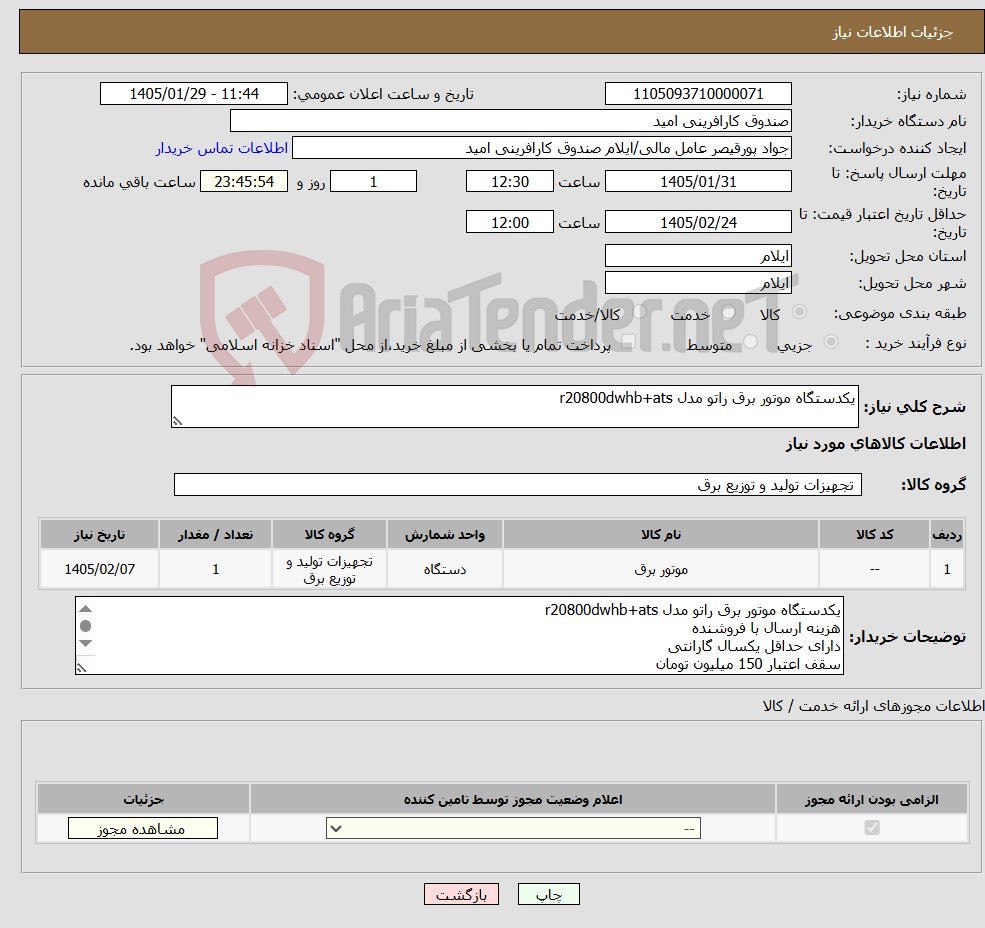Click the الزامی بودن ارائه مجوز header
Viewport: 985px width, 928px height.
(872, 799)
